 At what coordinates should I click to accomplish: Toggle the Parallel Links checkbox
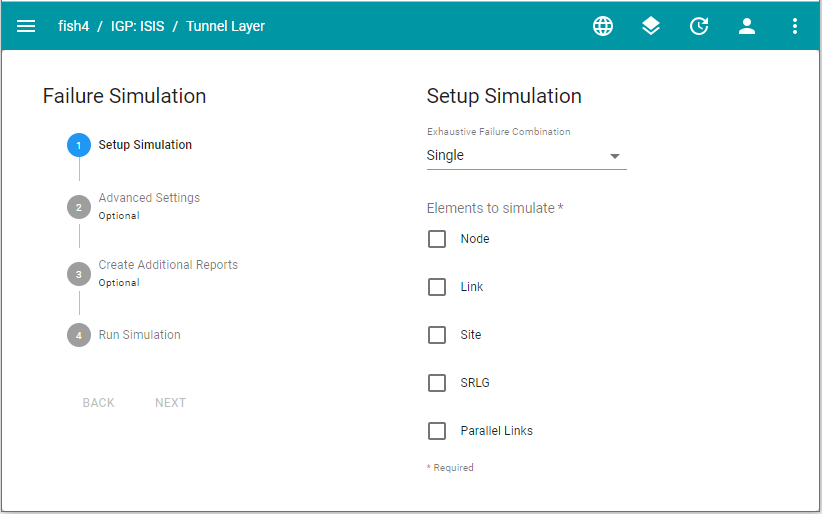click(437, 431)
